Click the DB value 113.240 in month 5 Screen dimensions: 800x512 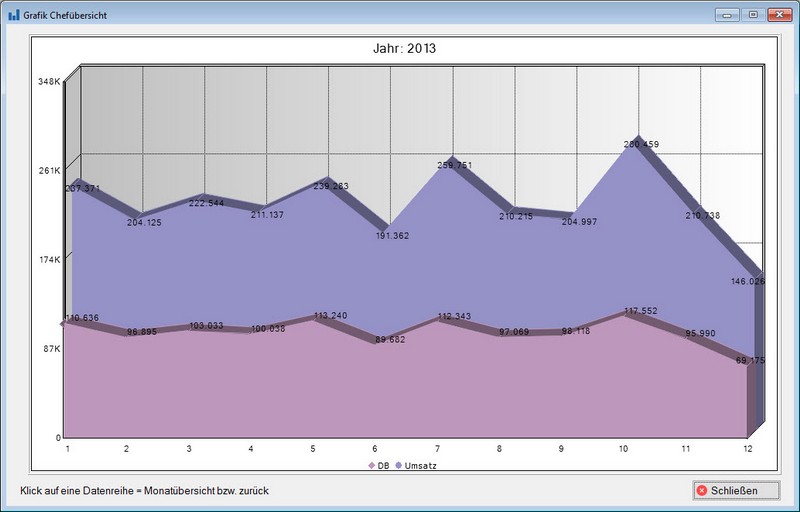[x=330, y=315]
